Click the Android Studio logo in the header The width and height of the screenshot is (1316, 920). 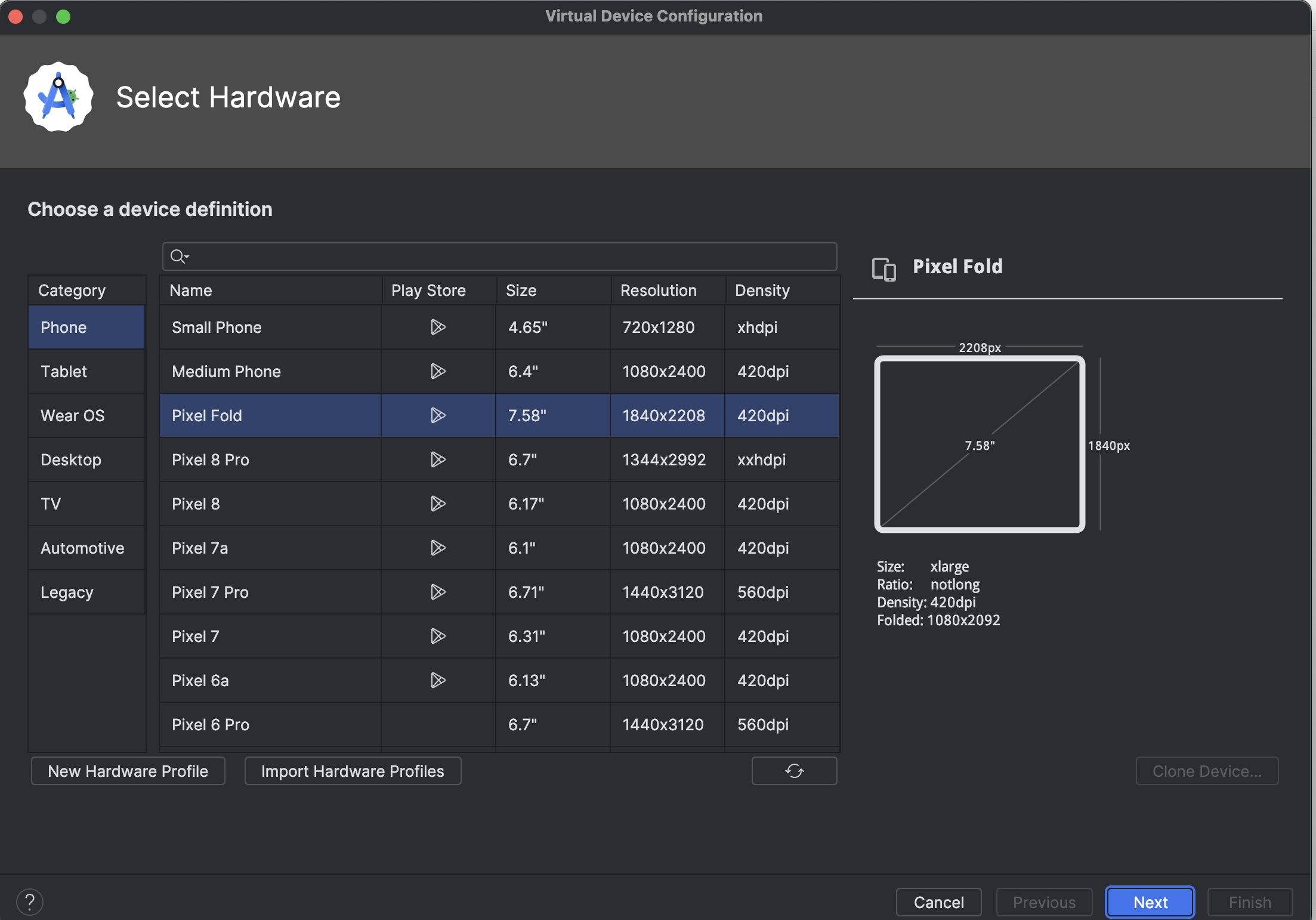coord(58,97)
